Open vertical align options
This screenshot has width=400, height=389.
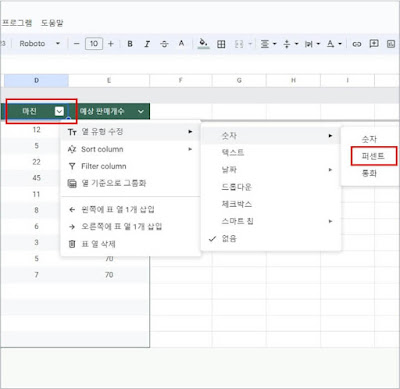[x=290, y=44]
